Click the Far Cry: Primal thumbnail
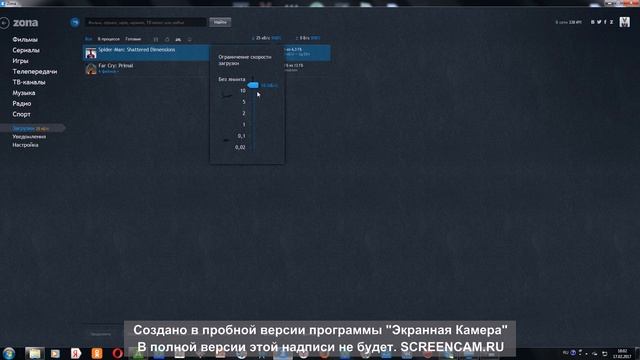The height and width of the screenshot is (360, 640). pos(91,69)
